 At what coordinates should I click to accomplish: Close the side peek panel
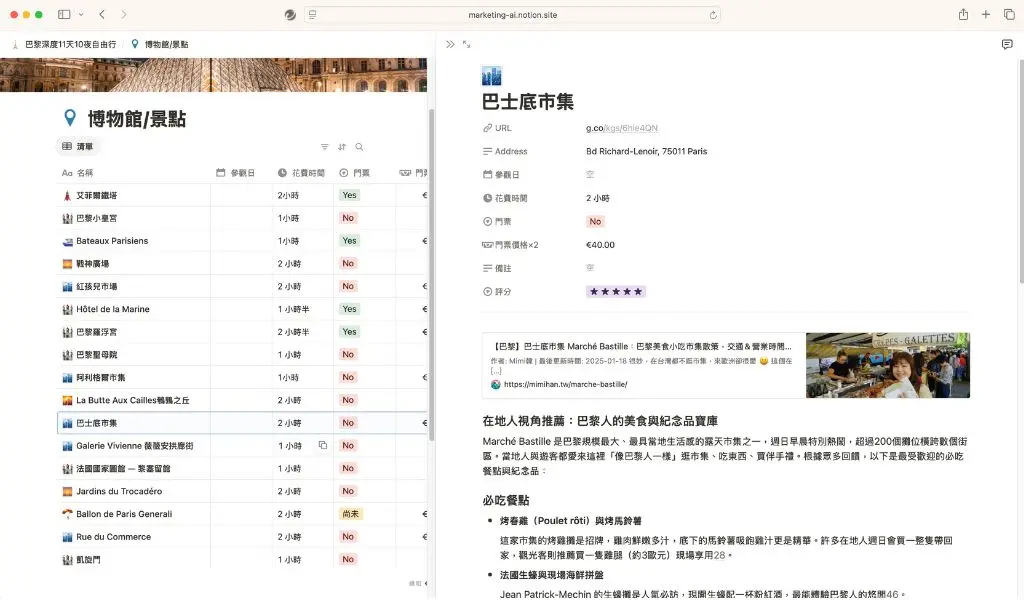tap(450, 44)
